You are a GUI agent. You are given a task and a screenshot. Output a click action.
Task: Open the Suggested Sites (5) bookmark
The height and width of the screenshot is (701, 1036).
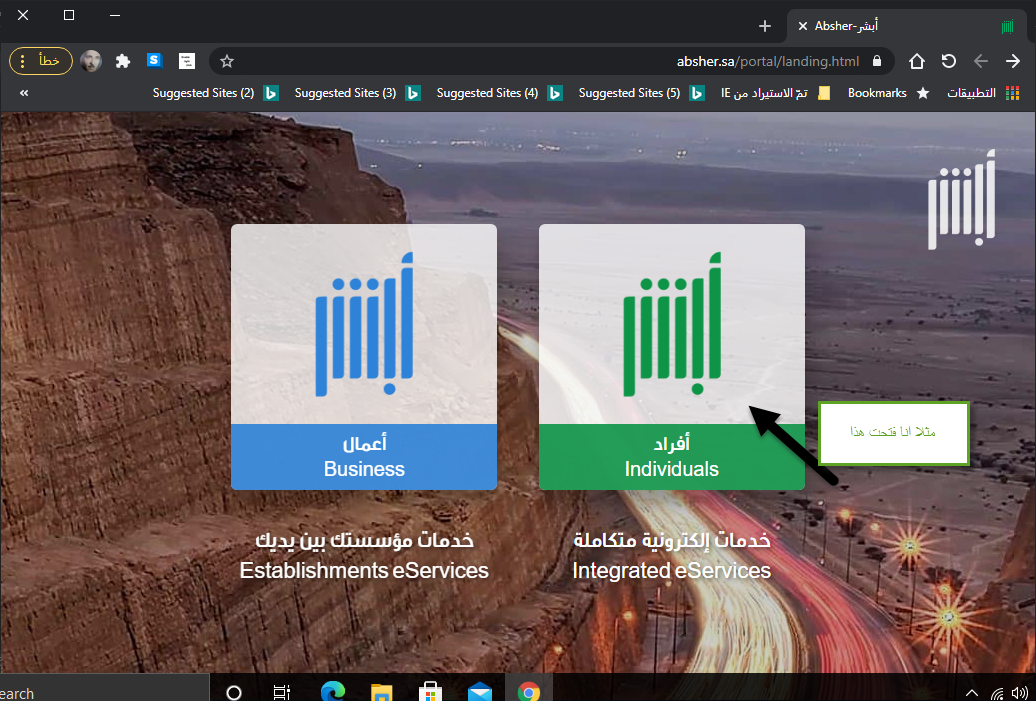(x=642, y=93)
